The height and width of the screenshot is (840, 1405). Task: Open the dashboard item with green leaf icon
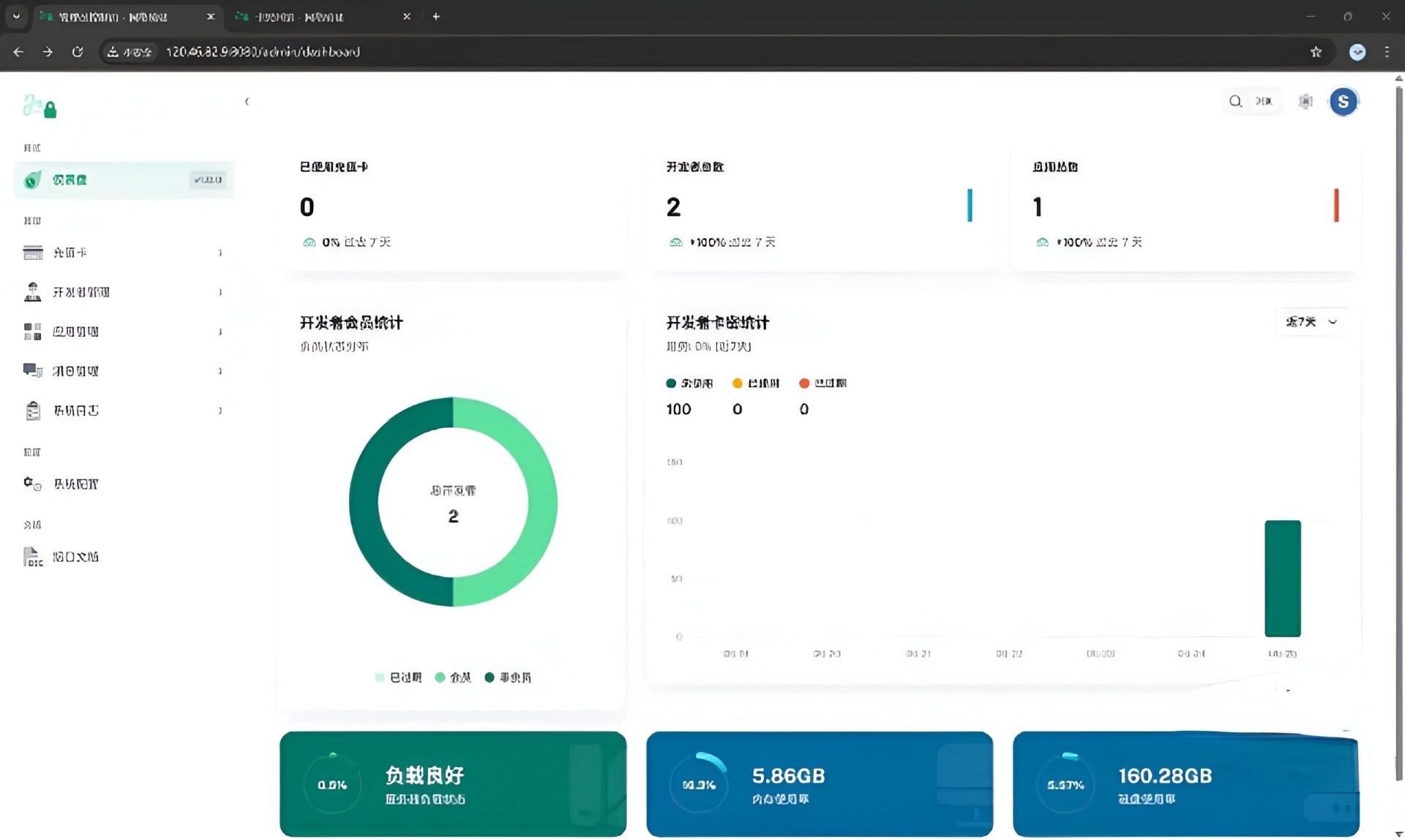33,180
